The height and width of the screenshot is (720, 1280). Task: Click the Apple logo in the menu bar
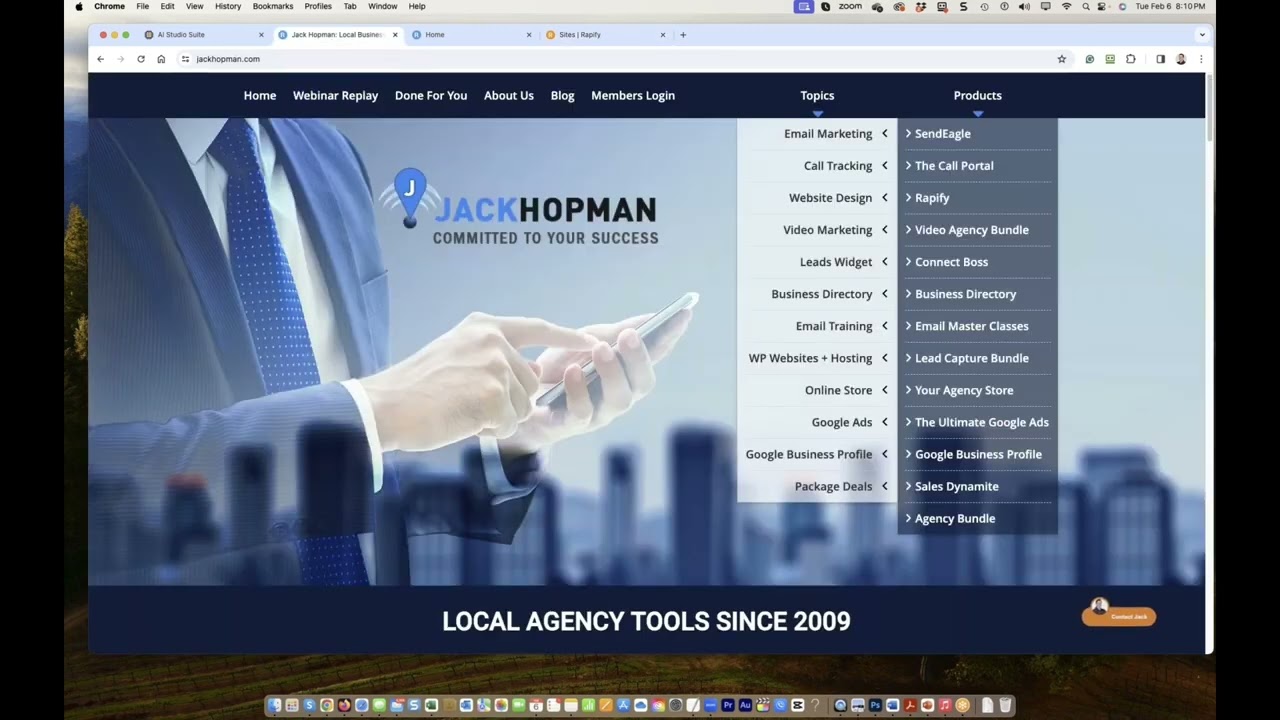79,6
